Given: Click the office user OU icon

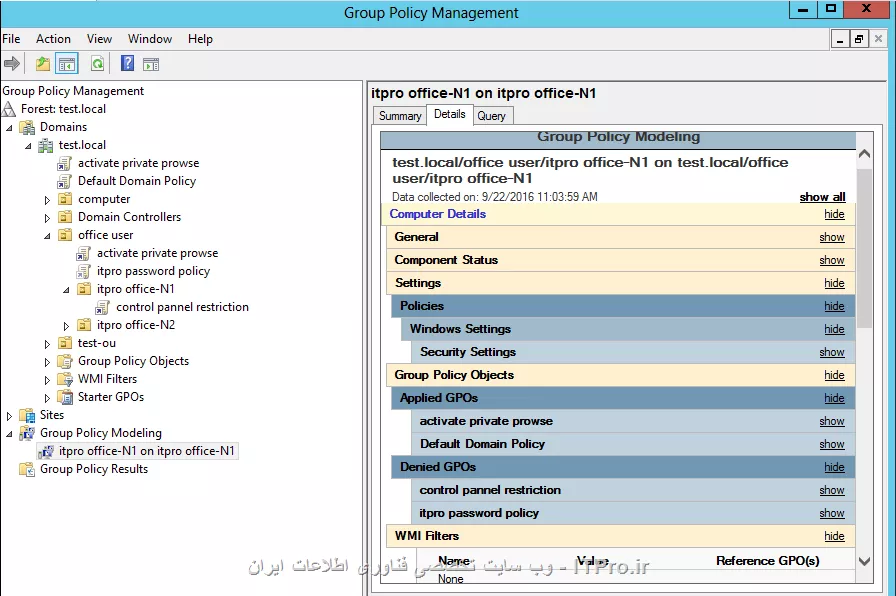Looking at the screenshot, I should point(66,235).
